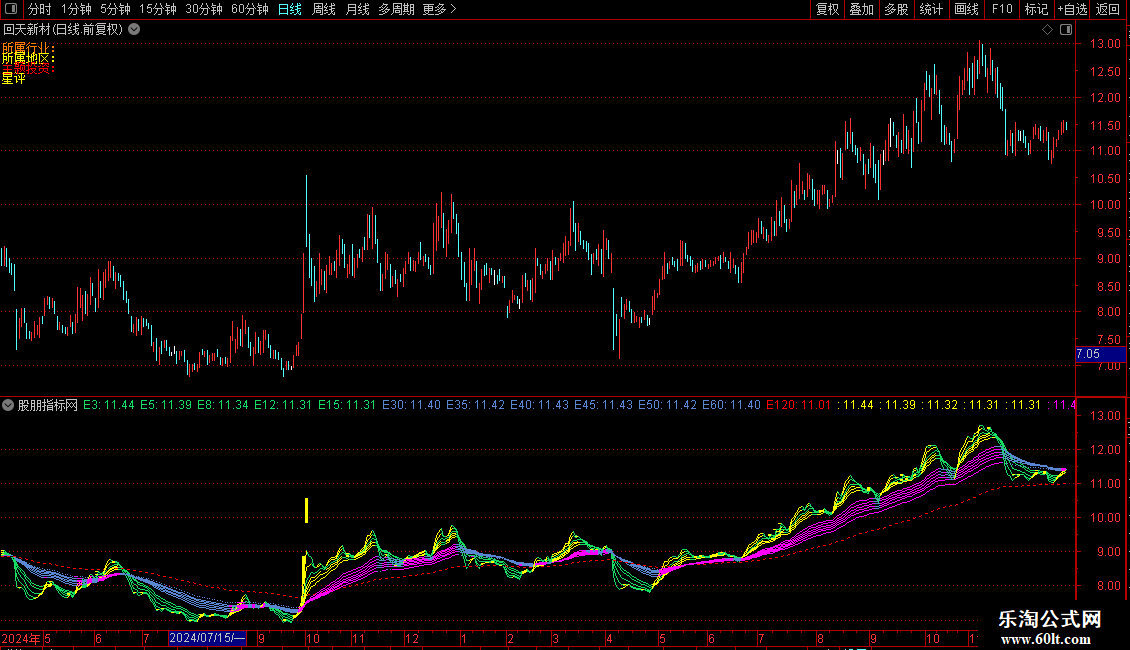Select the 15分钟 period
Screen dimensions: 1130x650
(157, 10)
